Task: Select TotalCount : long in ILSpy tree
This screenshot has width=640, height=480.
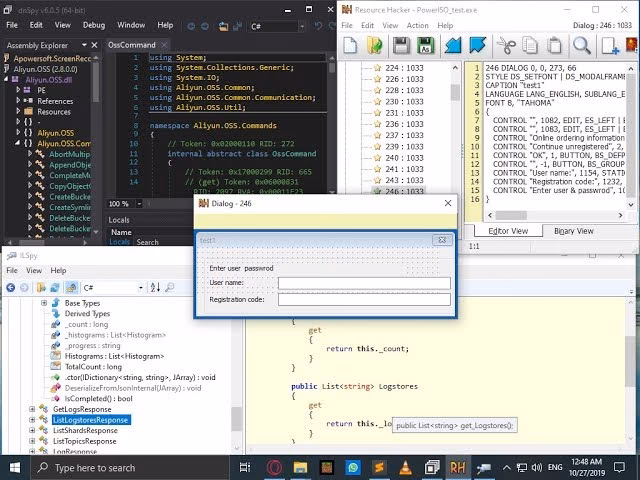Action: (x=93, y=367)
